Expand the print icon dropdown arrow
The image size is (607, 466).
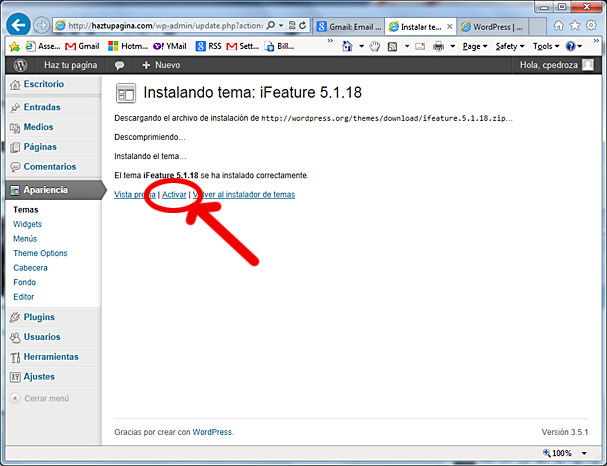[x=453, y=46]
